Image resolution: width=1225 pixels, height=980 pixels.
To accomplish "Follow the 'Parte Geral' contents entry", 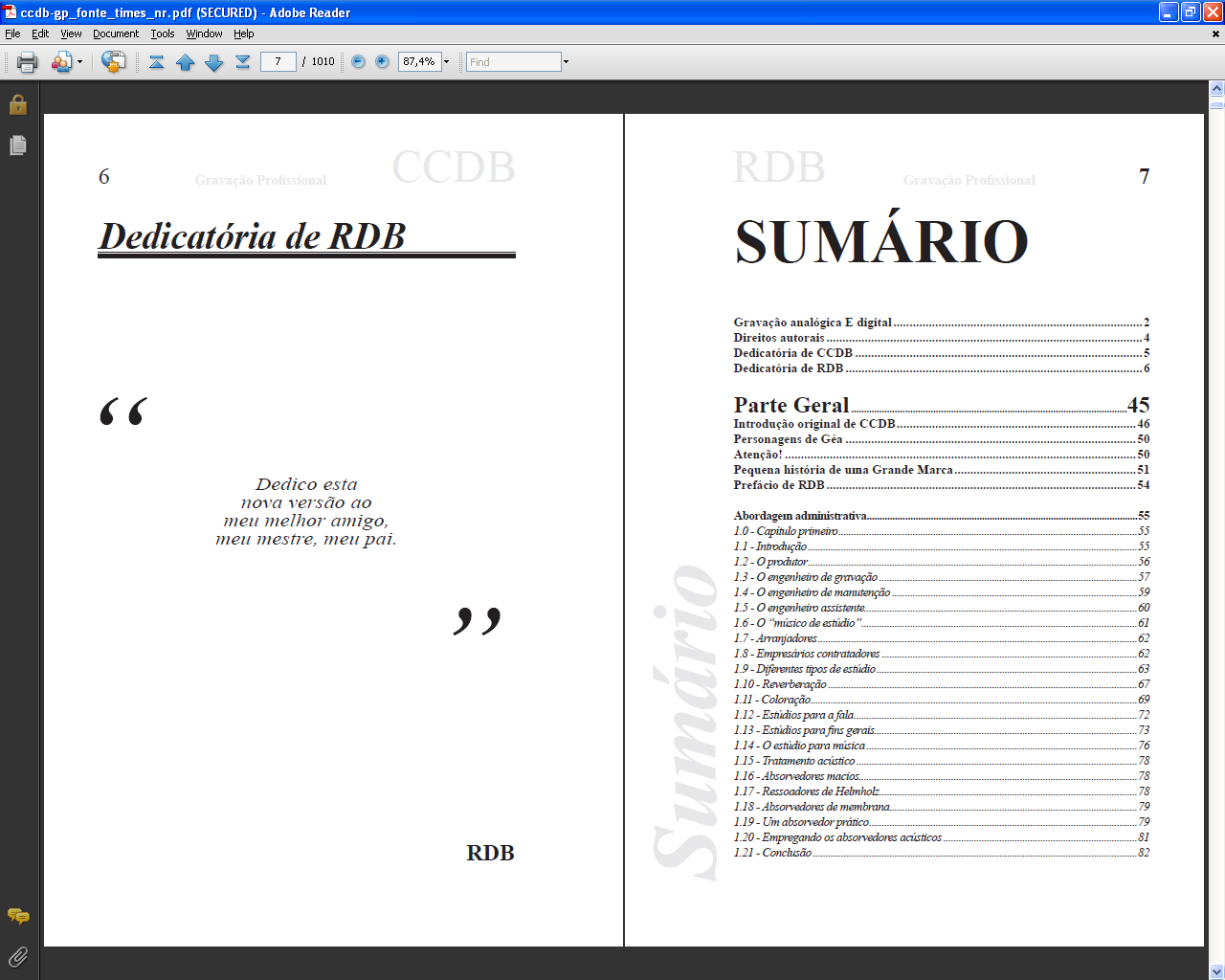I will click(791, 405).
